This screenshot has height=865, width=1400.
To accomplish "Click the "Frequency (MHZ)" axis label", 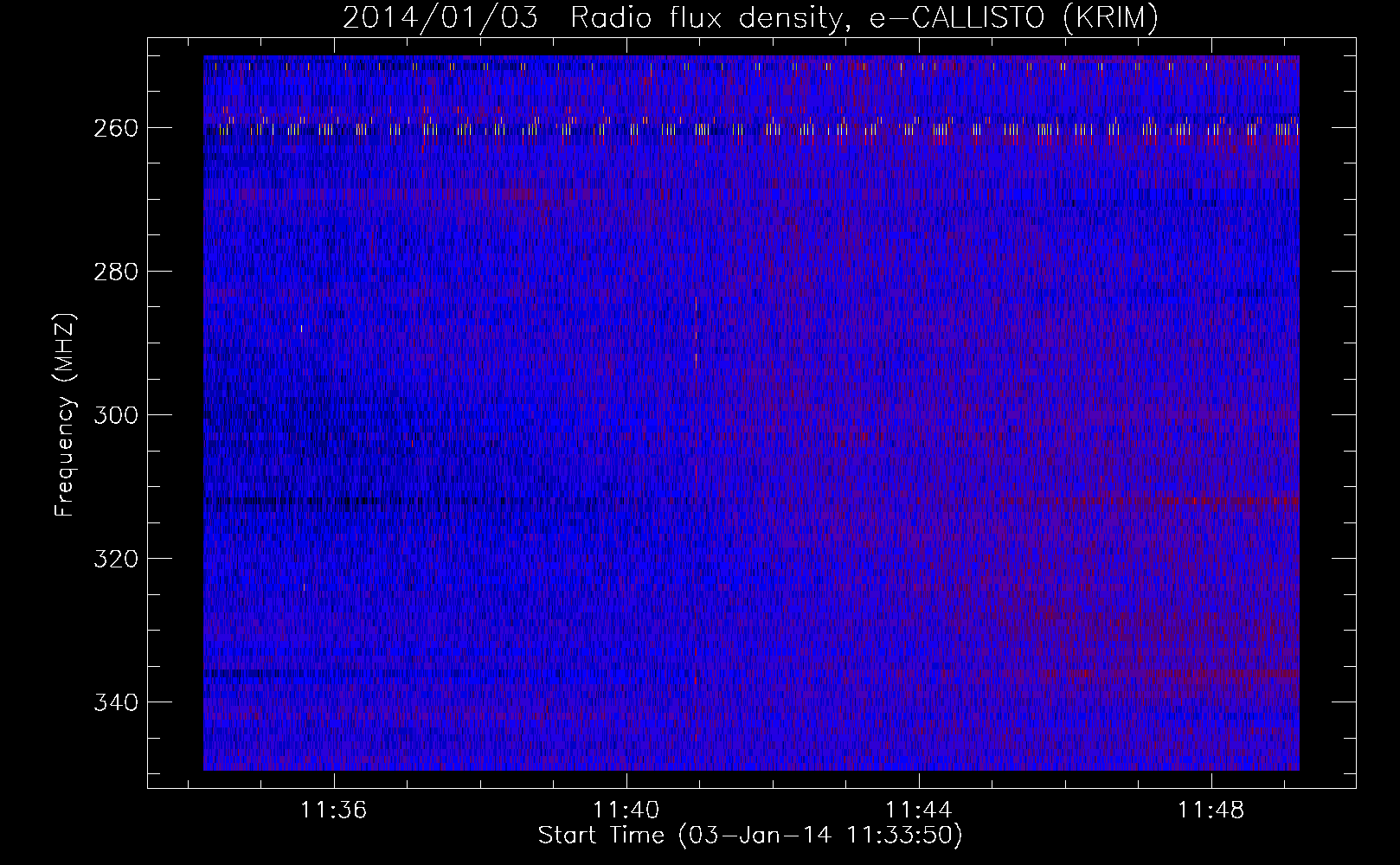I will 65,415.
